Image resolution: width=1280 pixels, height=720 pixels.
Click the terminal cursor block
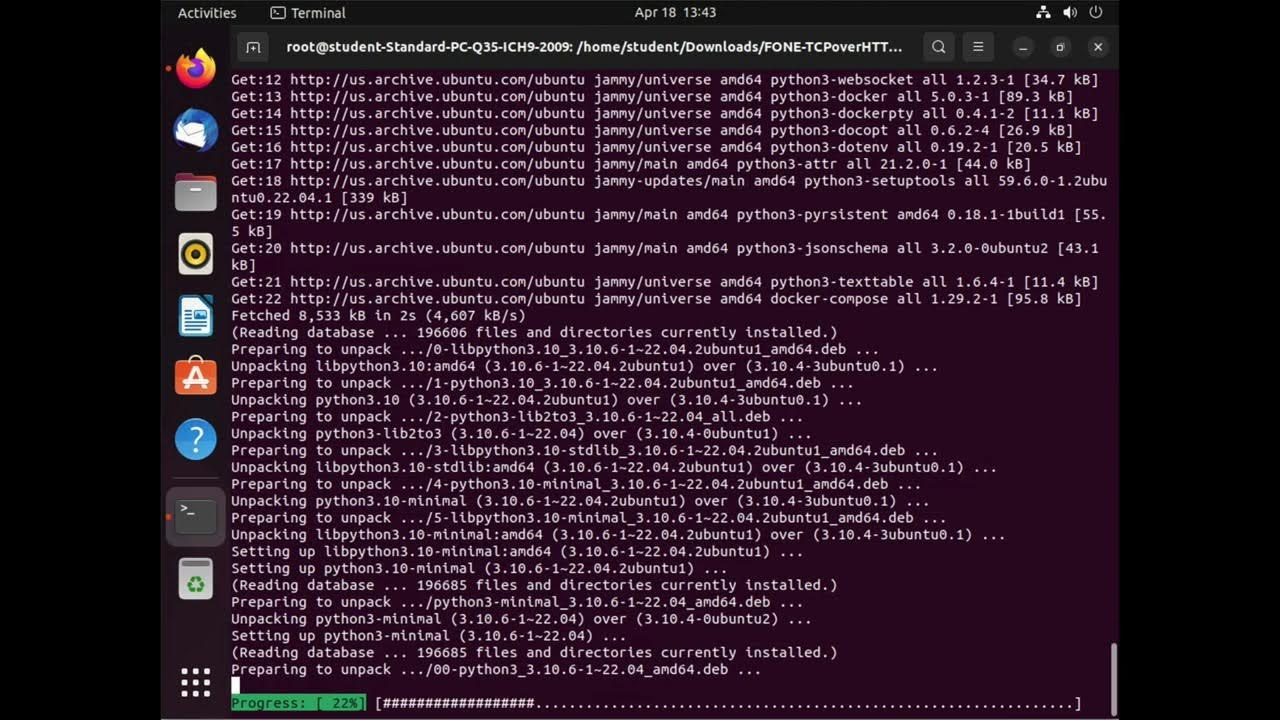235,686
